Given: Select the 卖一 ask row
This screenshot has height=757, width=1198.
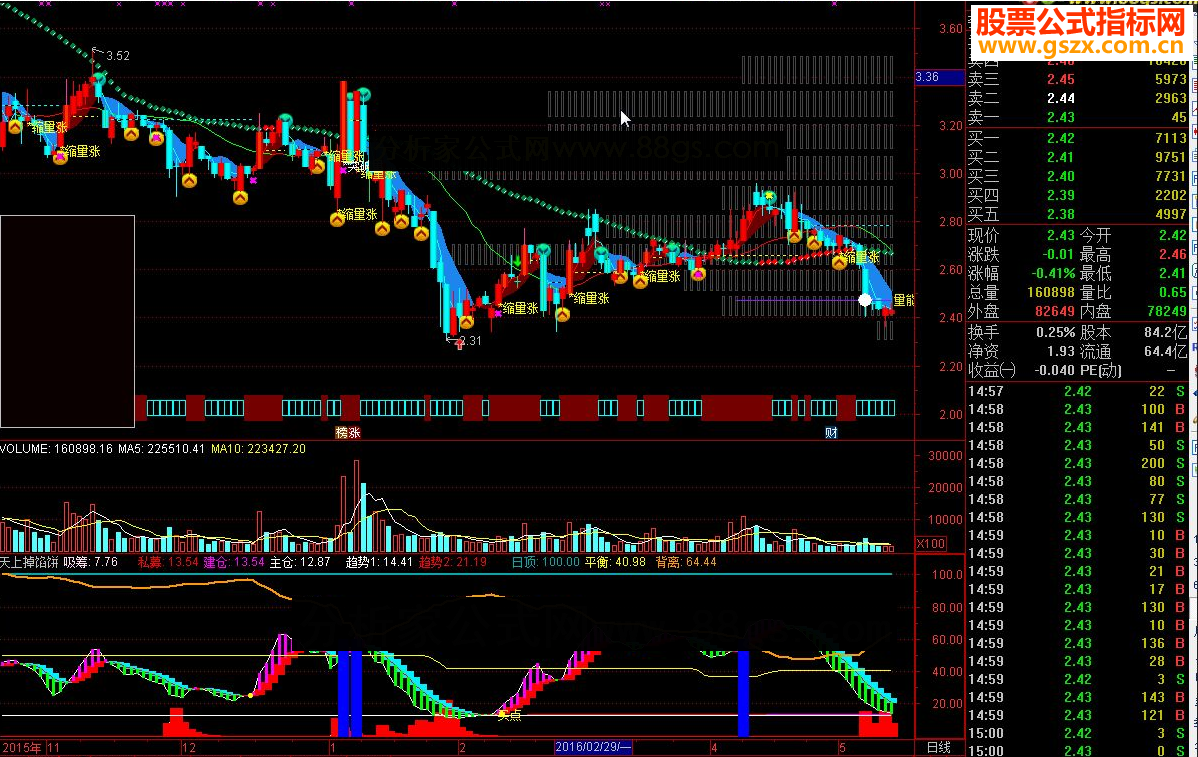Looking at the screenshot, I should 1078,118.
